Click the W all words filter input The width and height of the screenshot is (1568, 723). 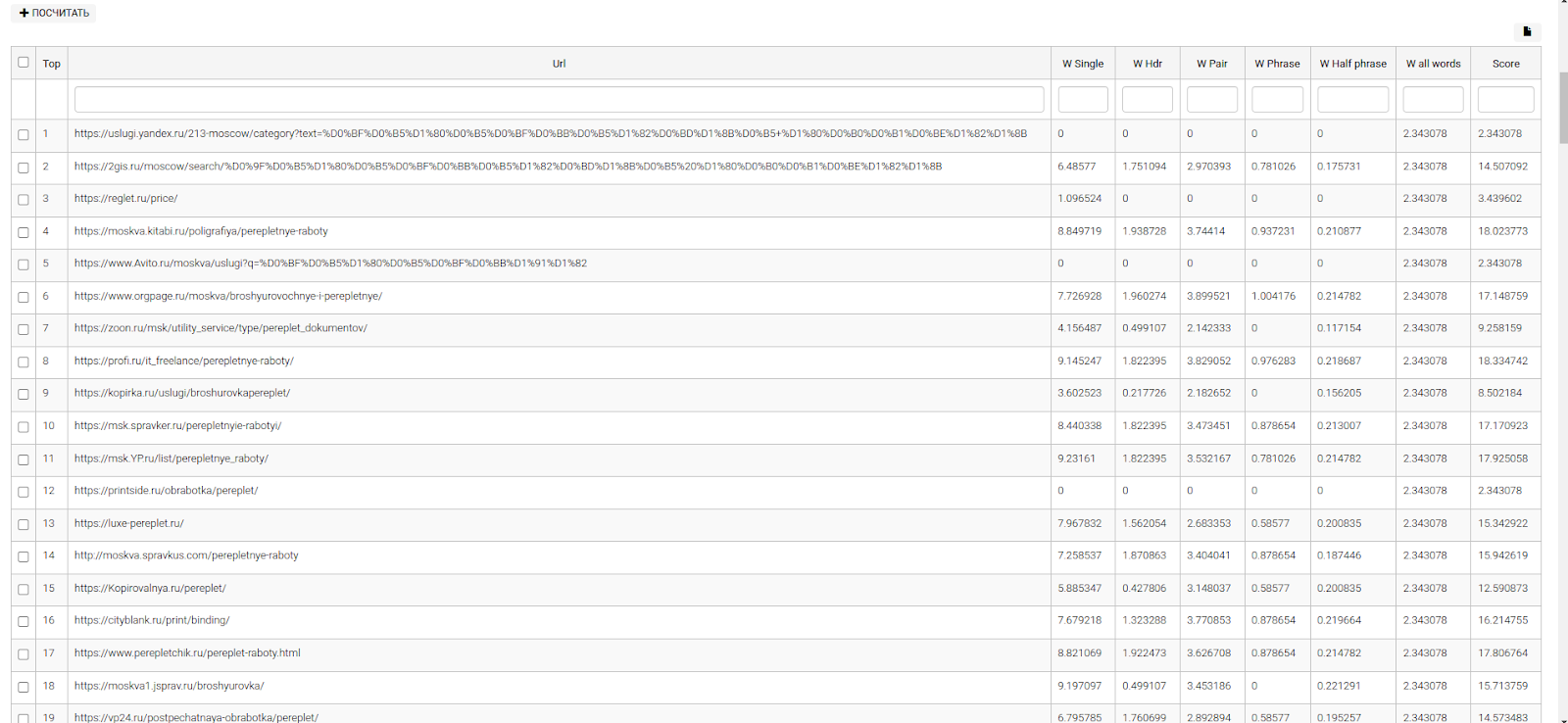click(1433, 99)
